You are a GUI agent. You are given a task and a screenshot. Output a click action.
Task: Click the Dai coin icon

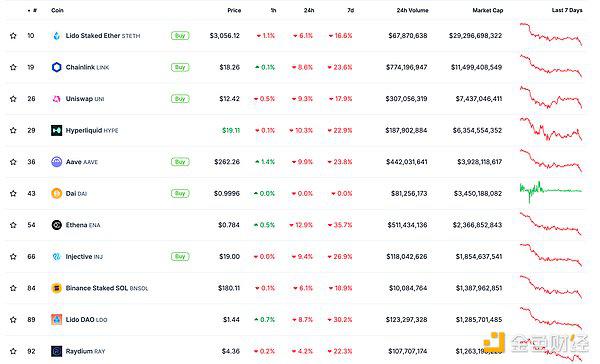pyautogui.click(x=57, y=194)
